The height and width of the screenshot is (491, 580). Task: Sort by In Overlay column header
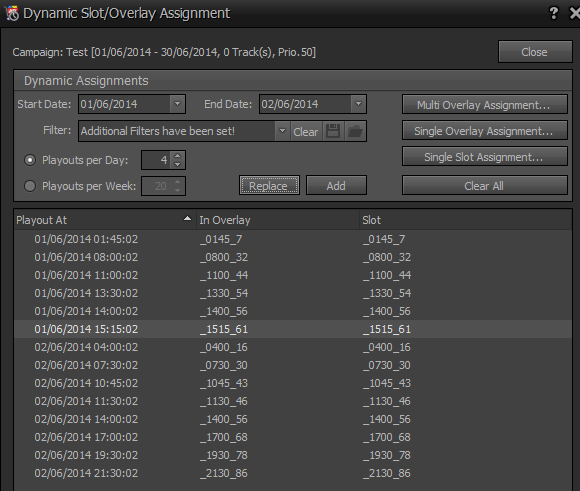click(277, 220)
